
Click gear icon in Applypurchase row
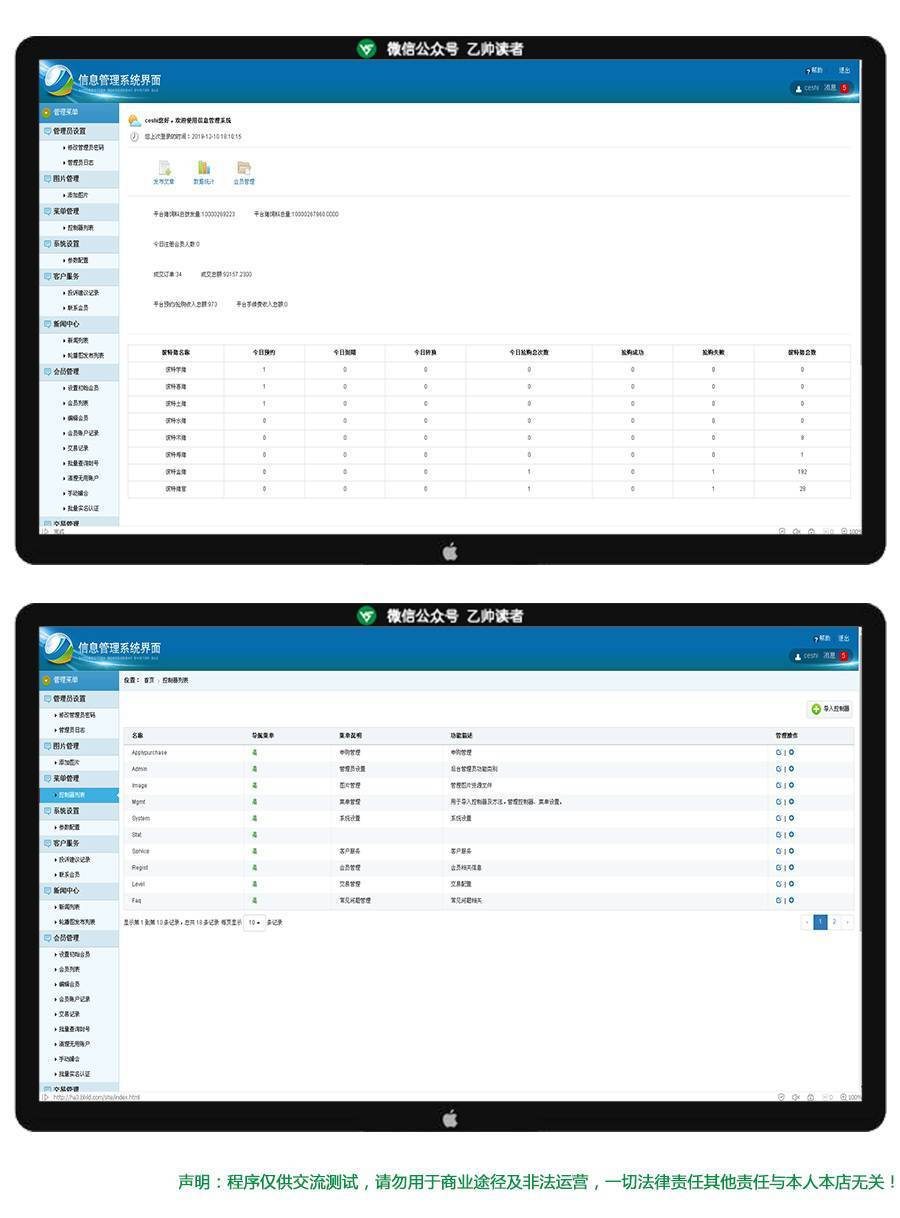point(791,752)
